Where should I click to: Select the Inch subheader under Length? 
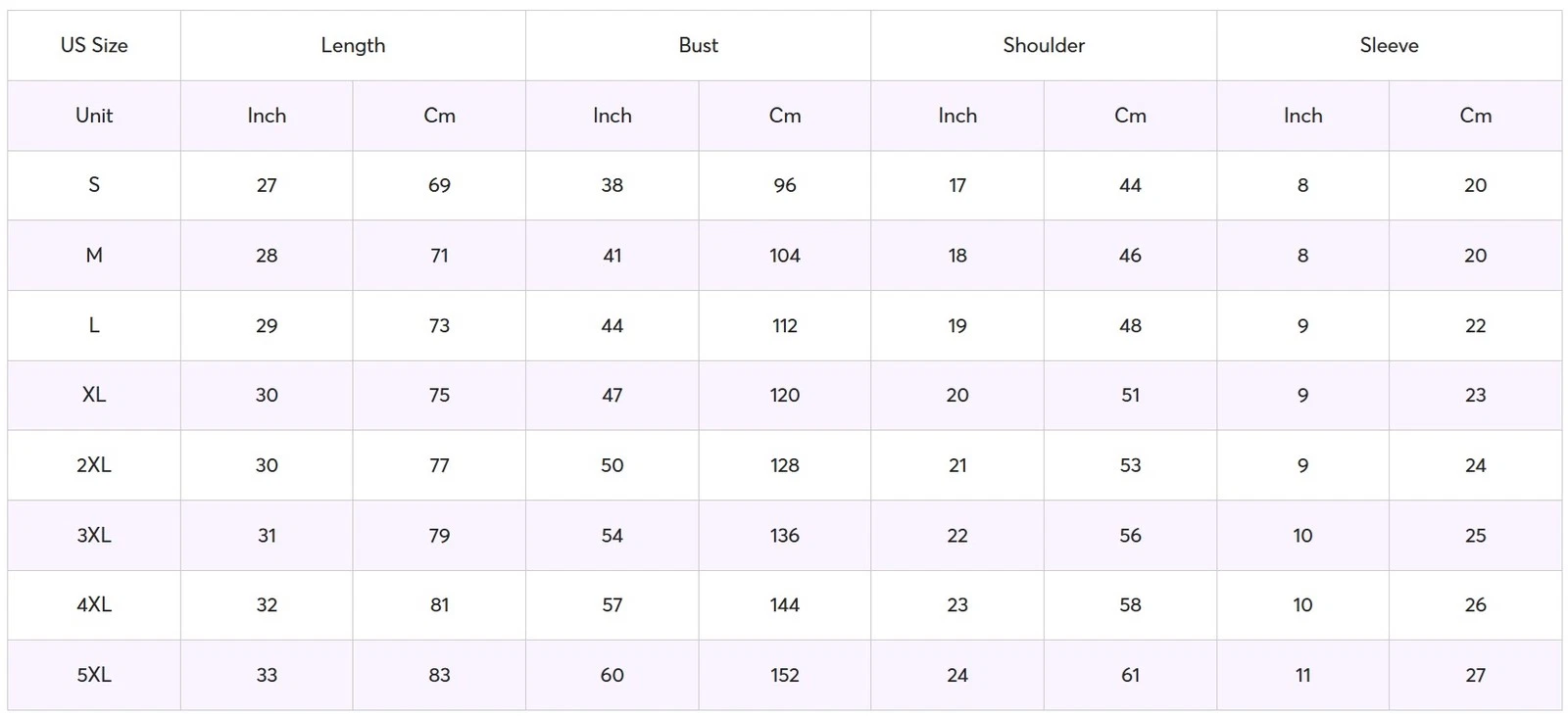pos(267,116)
